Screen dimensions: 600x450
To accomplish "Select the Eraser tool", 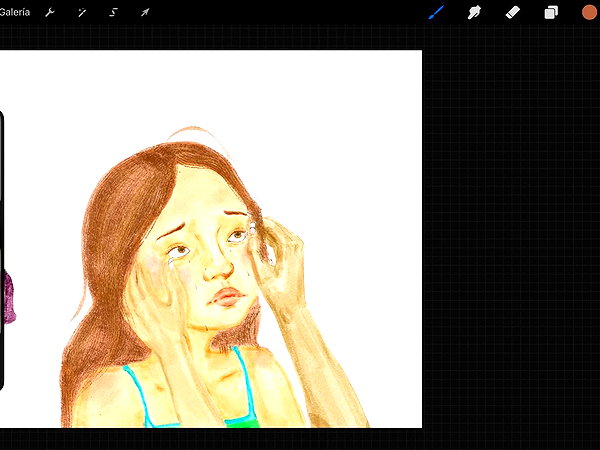I will 513,12.
